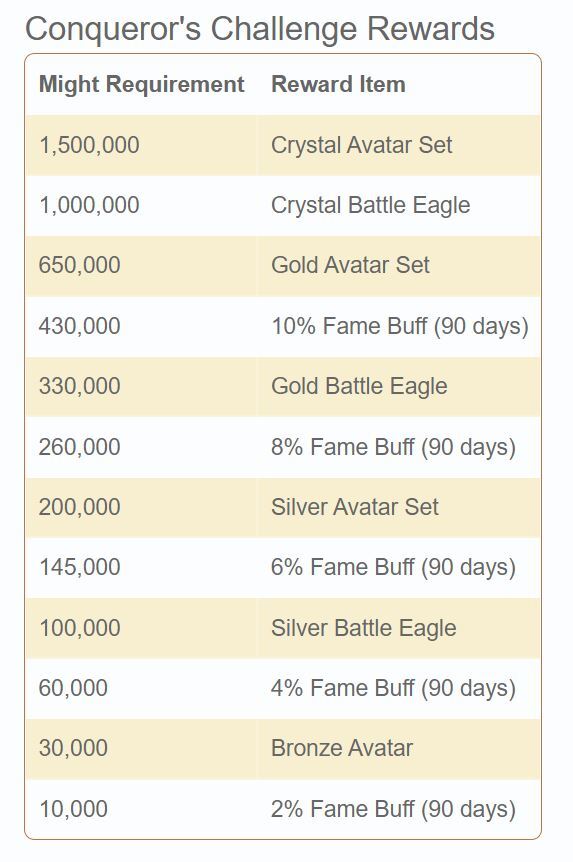The height and width of the screenshot is (862, 573).
Task: Click the 8% Fame Buff entry
Action: point(393,447)
